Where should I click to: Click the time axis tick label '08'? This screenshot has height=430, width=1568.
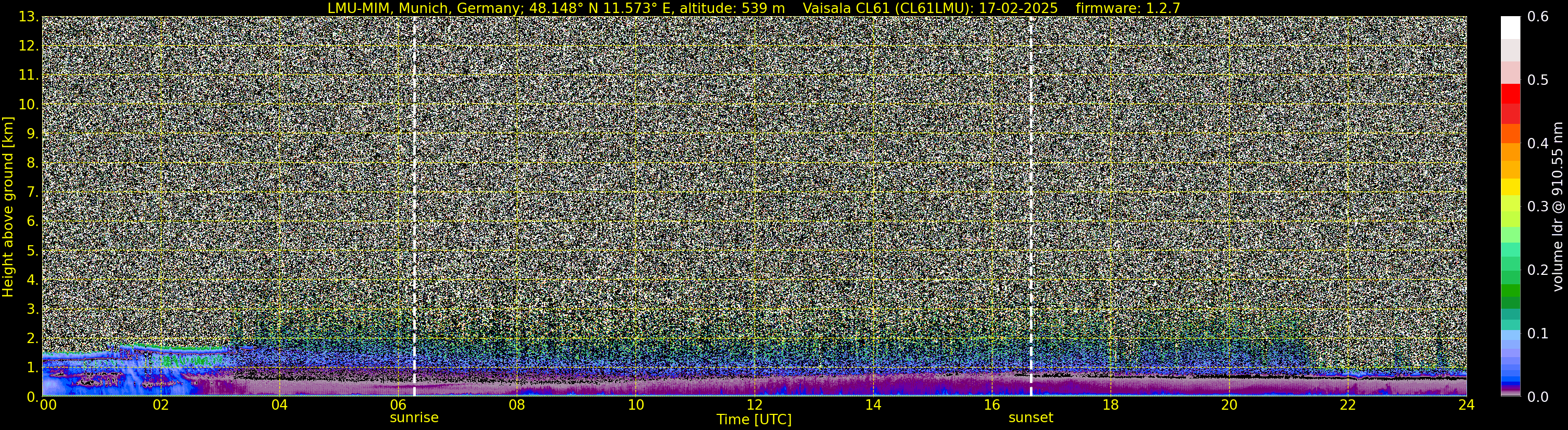(516, 405)
